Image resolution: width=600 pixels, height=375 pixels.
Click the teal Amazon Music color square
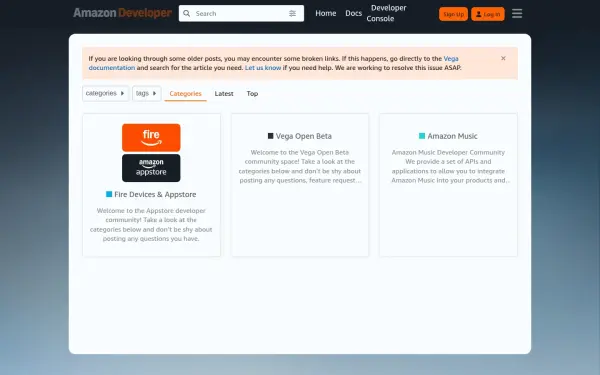tap(422, 136)
